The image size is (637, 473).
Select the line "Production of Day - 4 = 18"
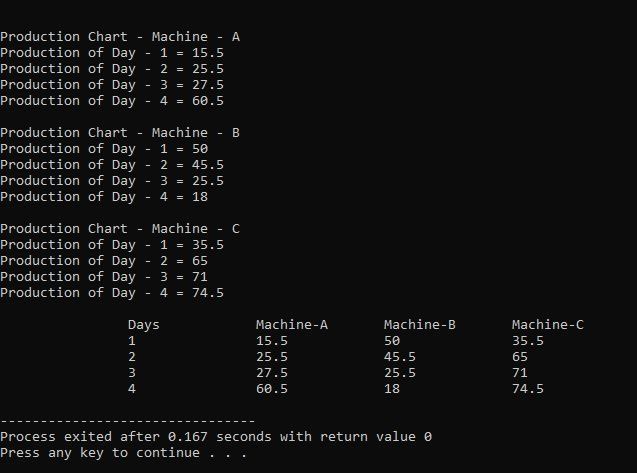[x=104, y=197]
